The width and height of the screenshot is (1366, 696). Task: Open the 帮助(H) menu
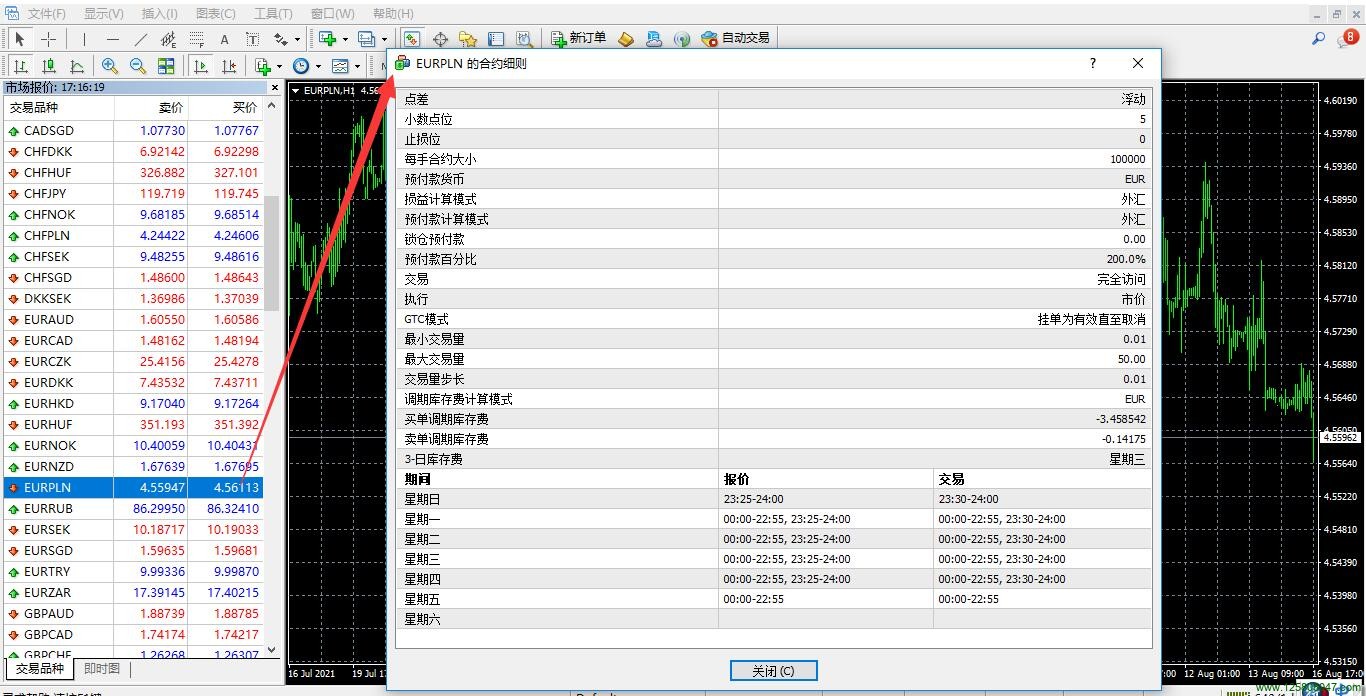[x=393, y=14]
